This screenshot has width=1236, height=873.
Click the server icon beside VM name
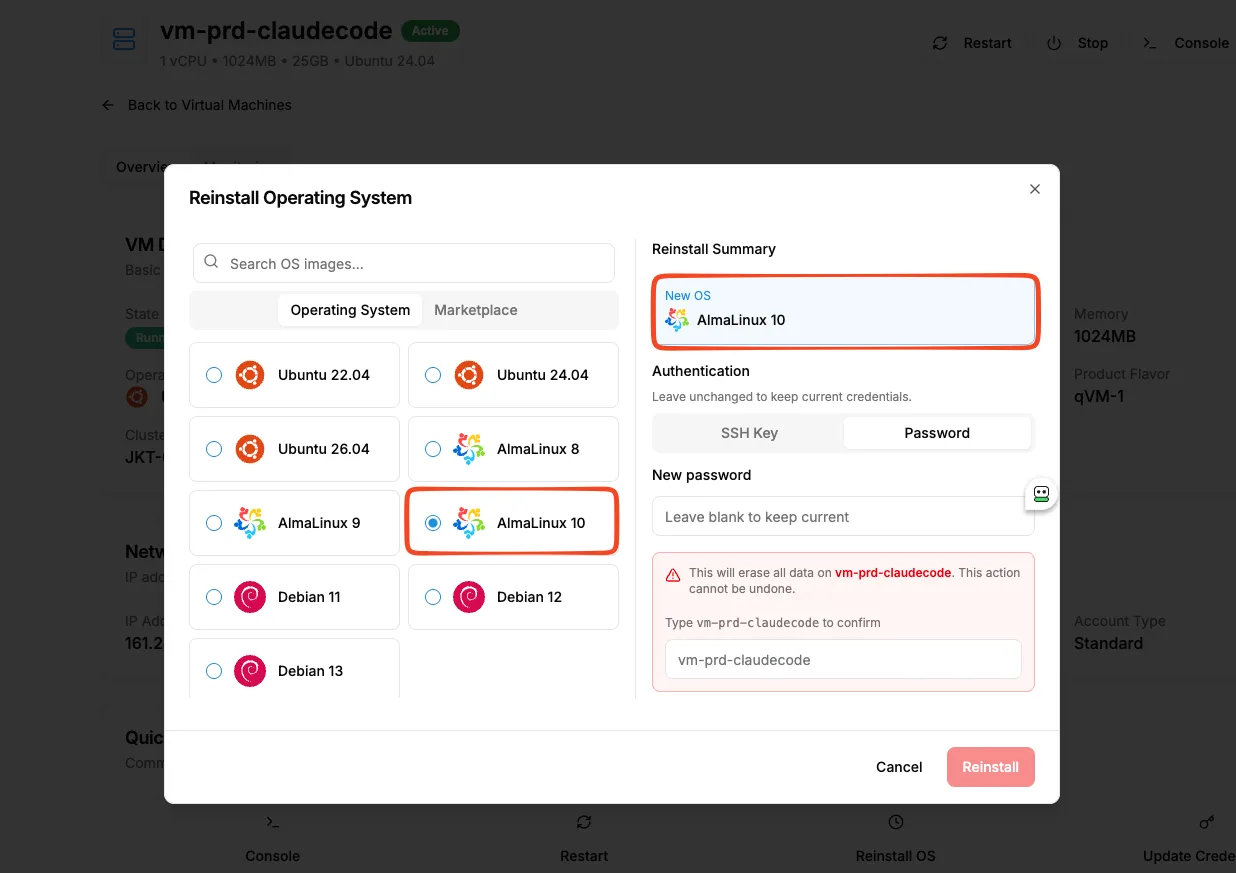(124, 40)
